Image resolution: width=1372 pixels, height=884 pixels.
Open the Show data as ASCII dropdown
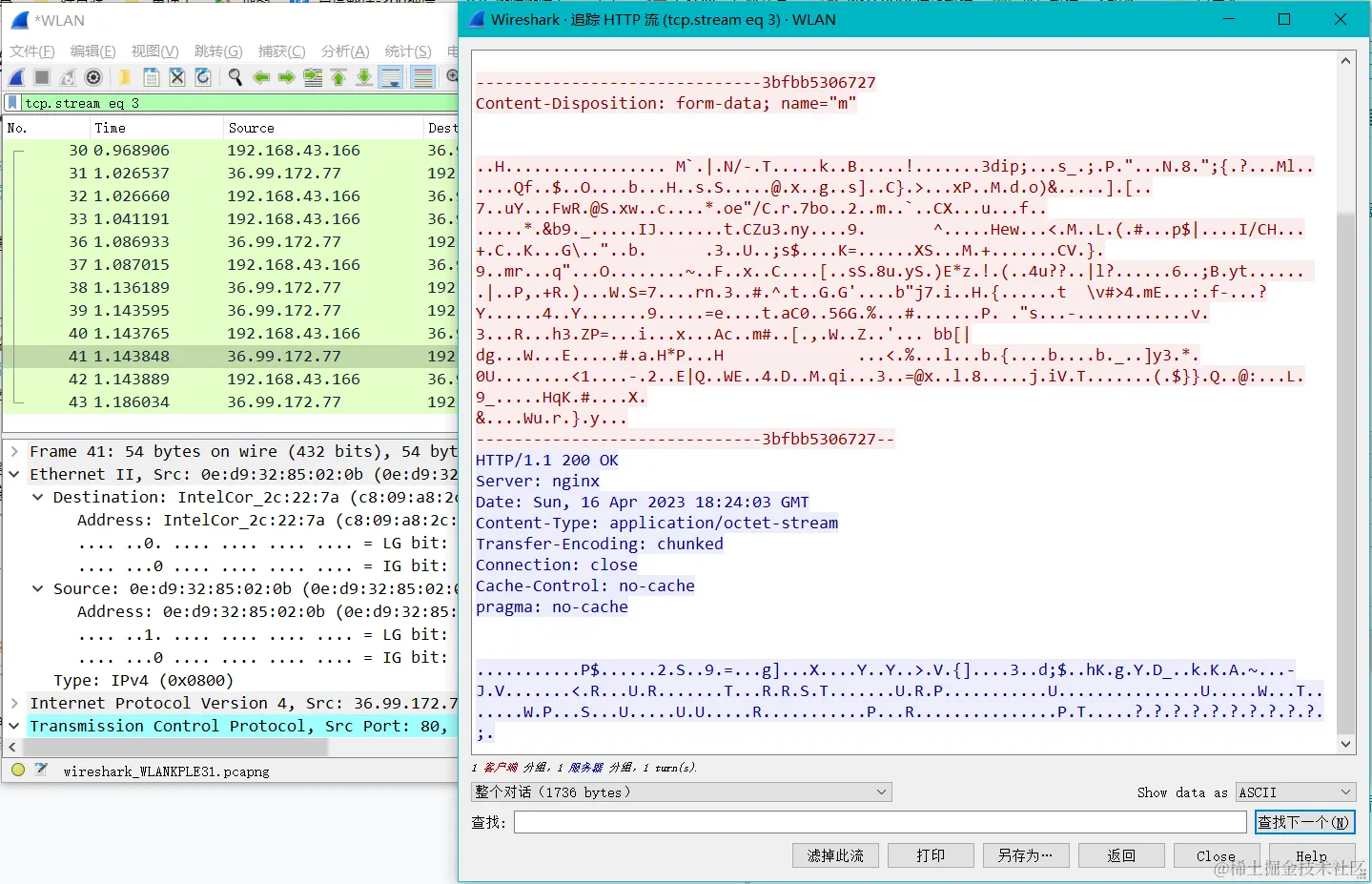[x=1296, y=792]
